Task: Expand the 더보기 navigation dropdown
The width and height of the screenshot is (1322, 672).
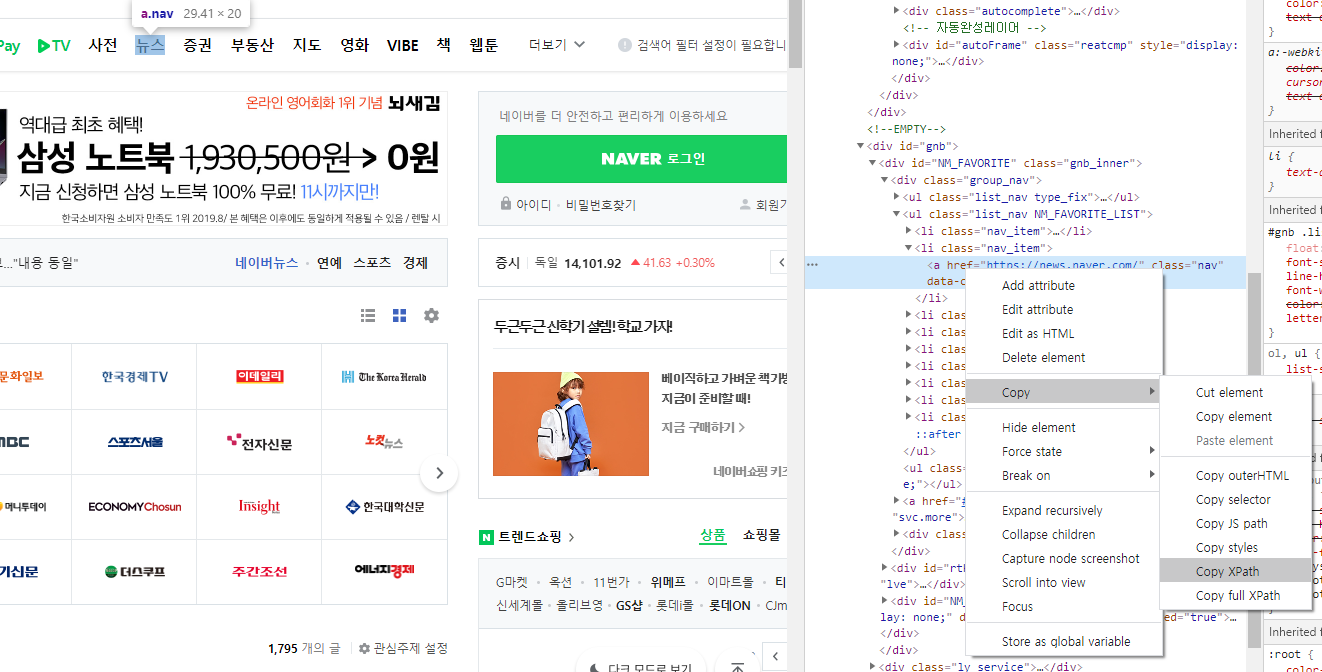Action: coord(557,45)
